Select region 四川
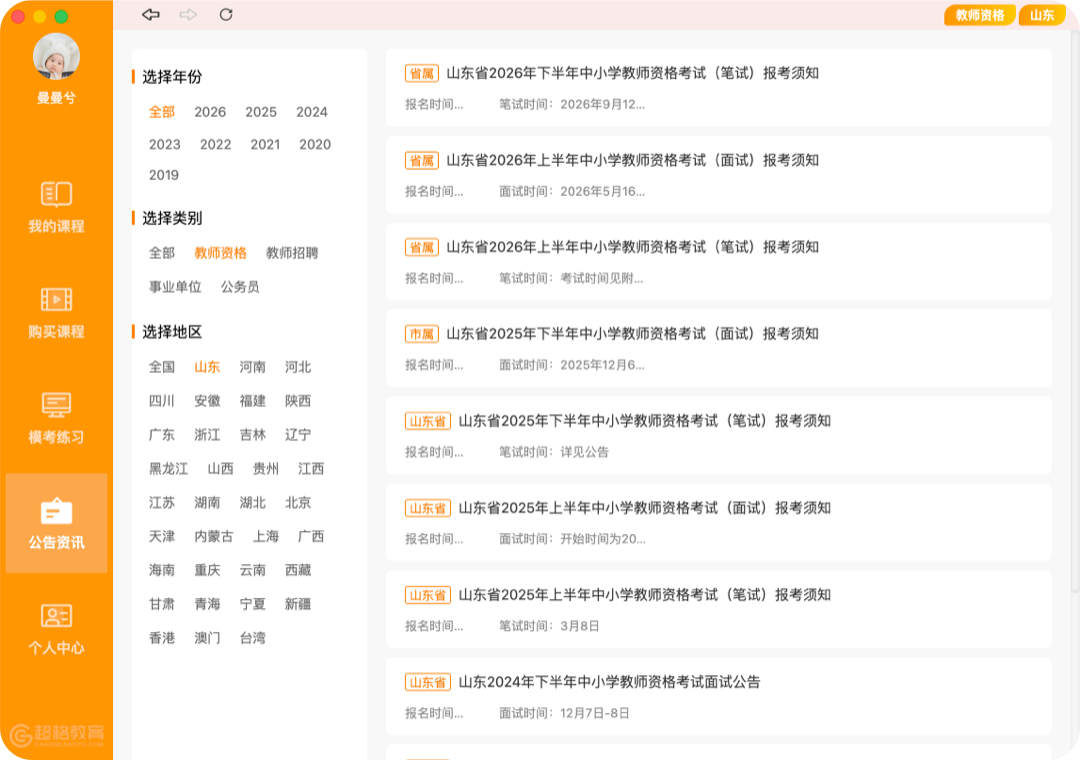1080x760 pixels. coord(162,401)
